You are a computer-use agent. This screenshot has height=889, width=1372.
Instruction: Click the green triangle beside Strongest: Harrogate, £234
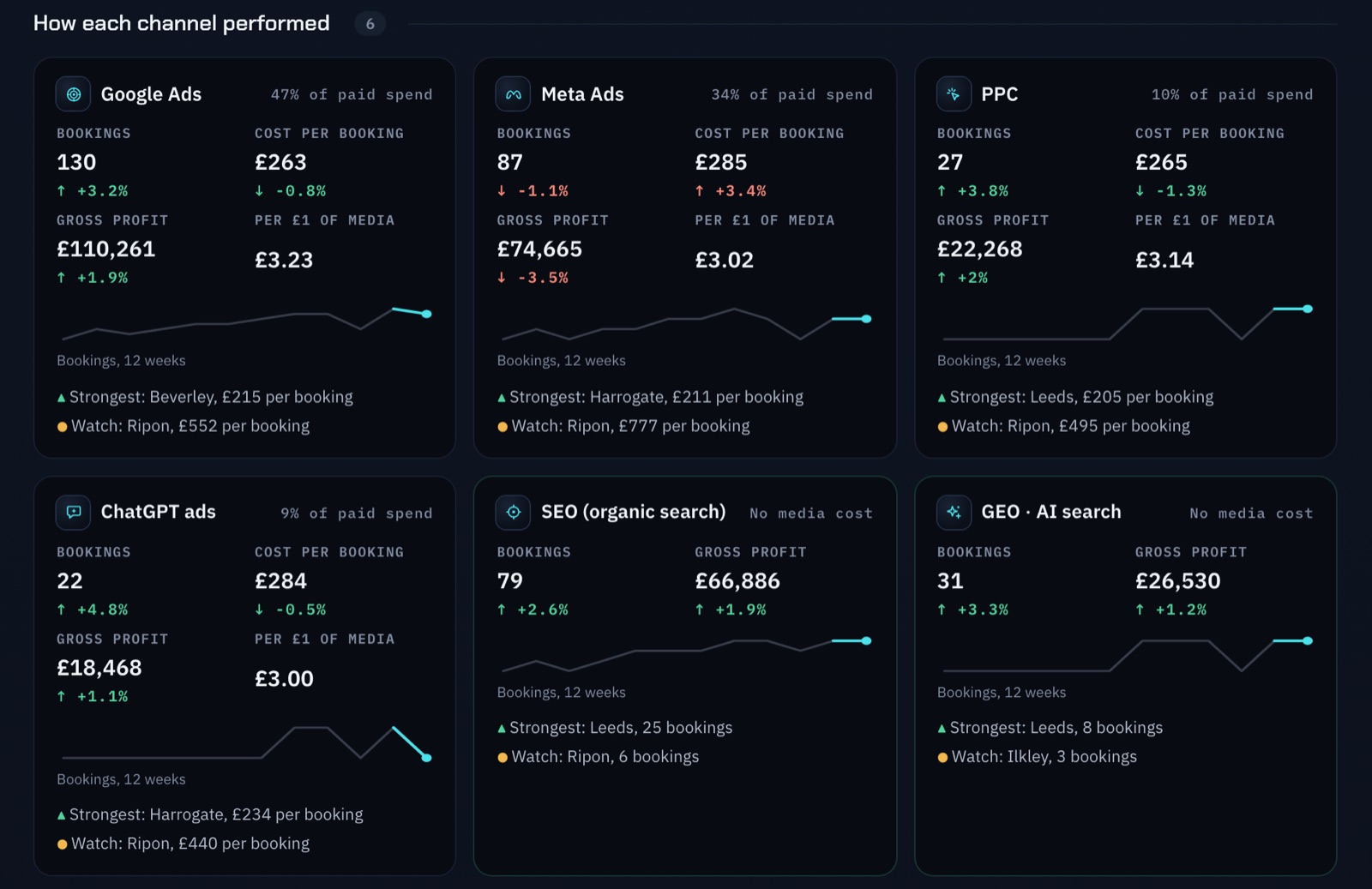[61, 815]
